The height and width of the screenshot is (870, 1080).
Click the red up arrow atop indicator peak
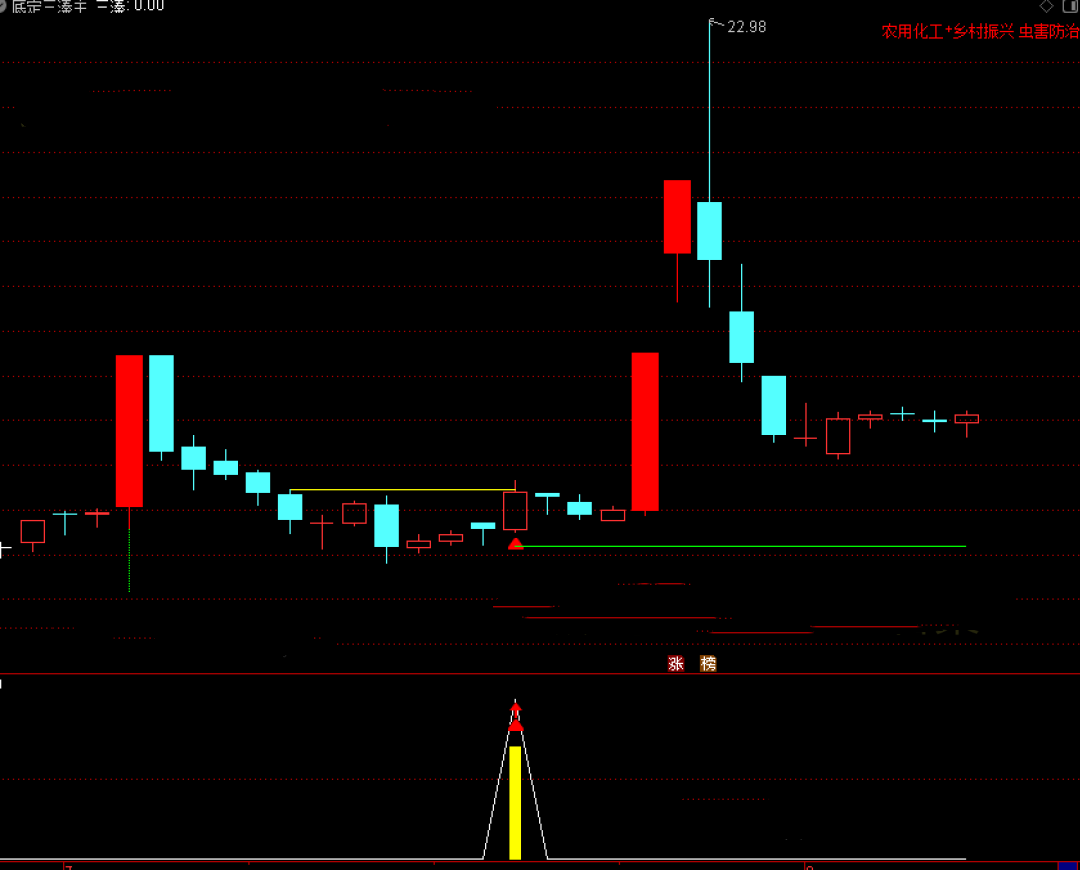click(516, 709)
